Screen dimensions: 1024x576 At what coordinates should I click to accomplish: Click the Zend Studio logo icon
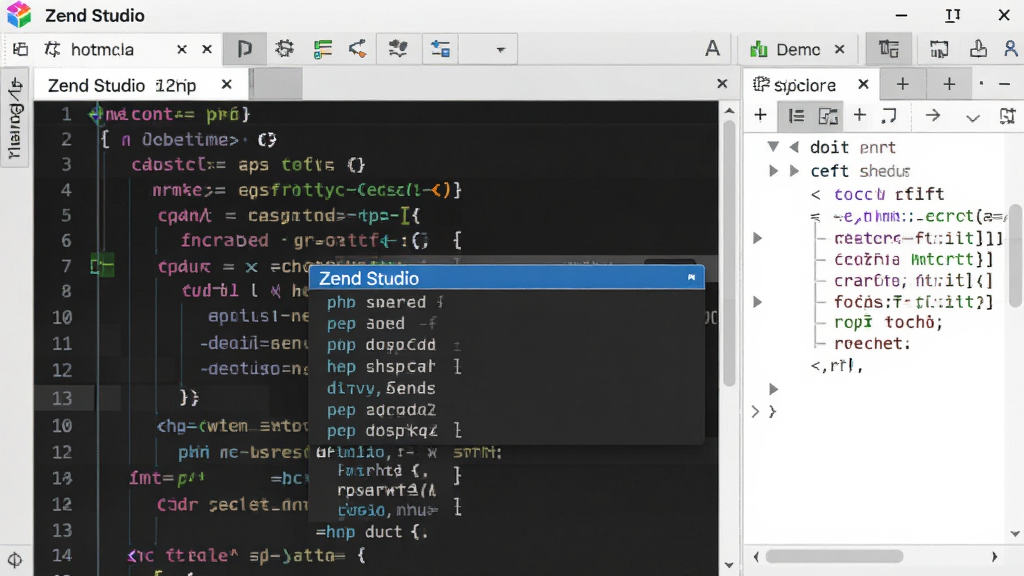pyautogui.click(x=19, y=14)
